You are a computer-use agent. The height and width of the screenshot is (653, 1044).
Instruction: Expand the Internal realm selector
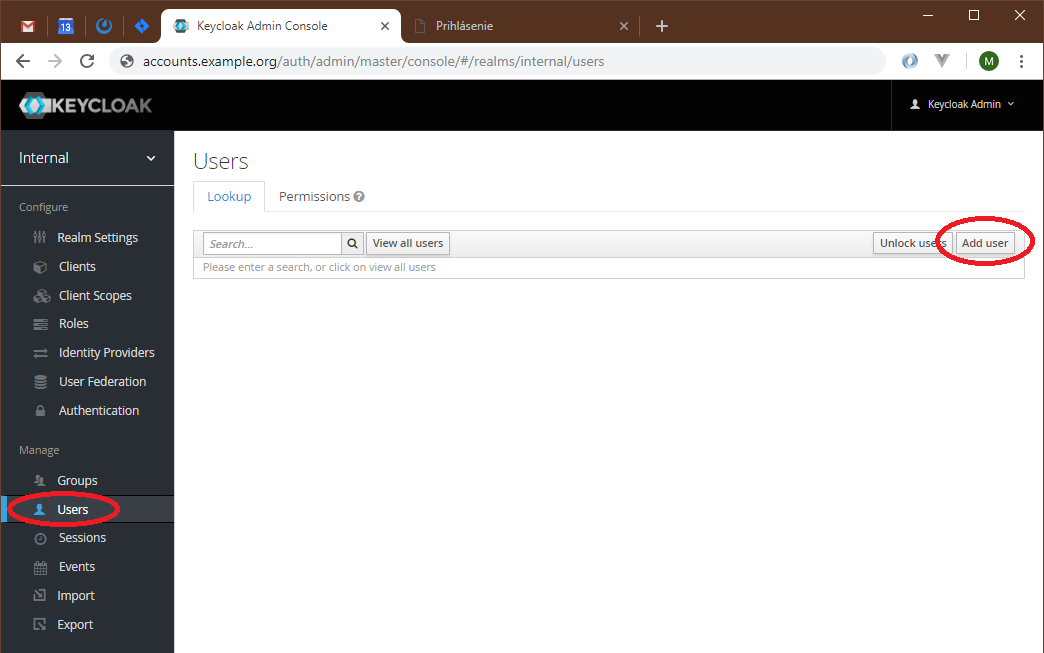click(x=87, y=158)
